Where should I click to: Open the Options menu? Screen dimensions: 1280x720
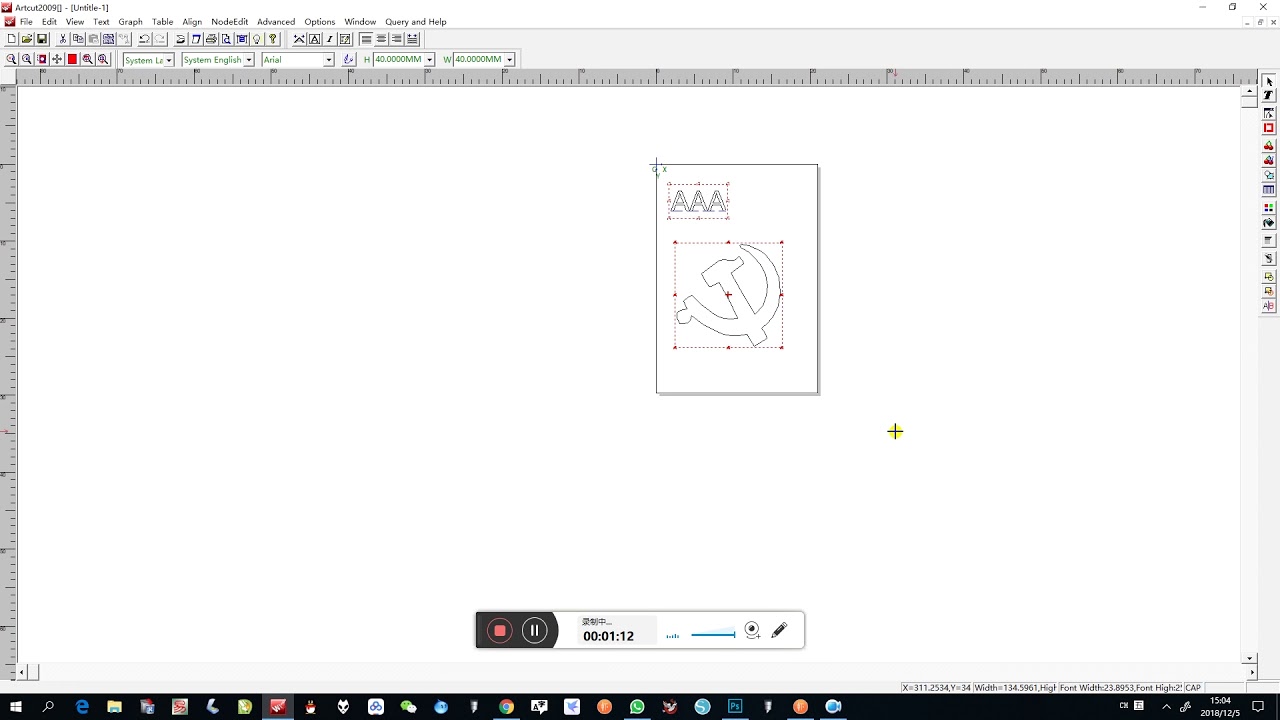pyautogui.click(x=320, y=21)
